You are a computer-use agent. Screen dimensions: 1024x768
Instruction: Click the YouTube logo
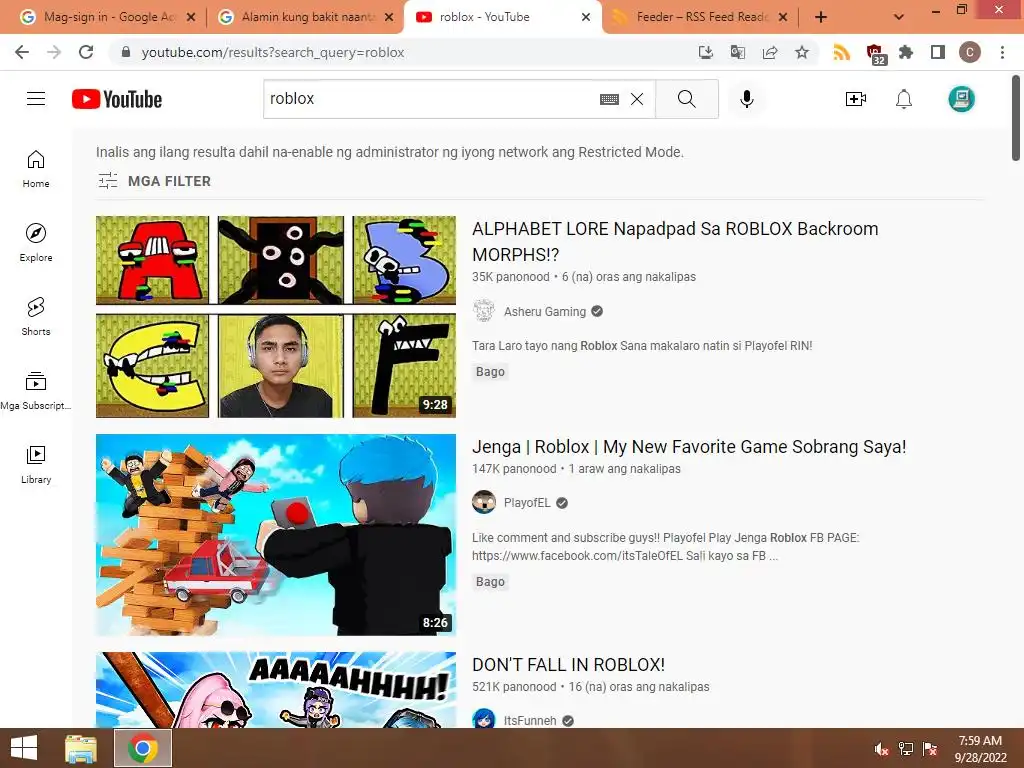[x=117, y=99]
